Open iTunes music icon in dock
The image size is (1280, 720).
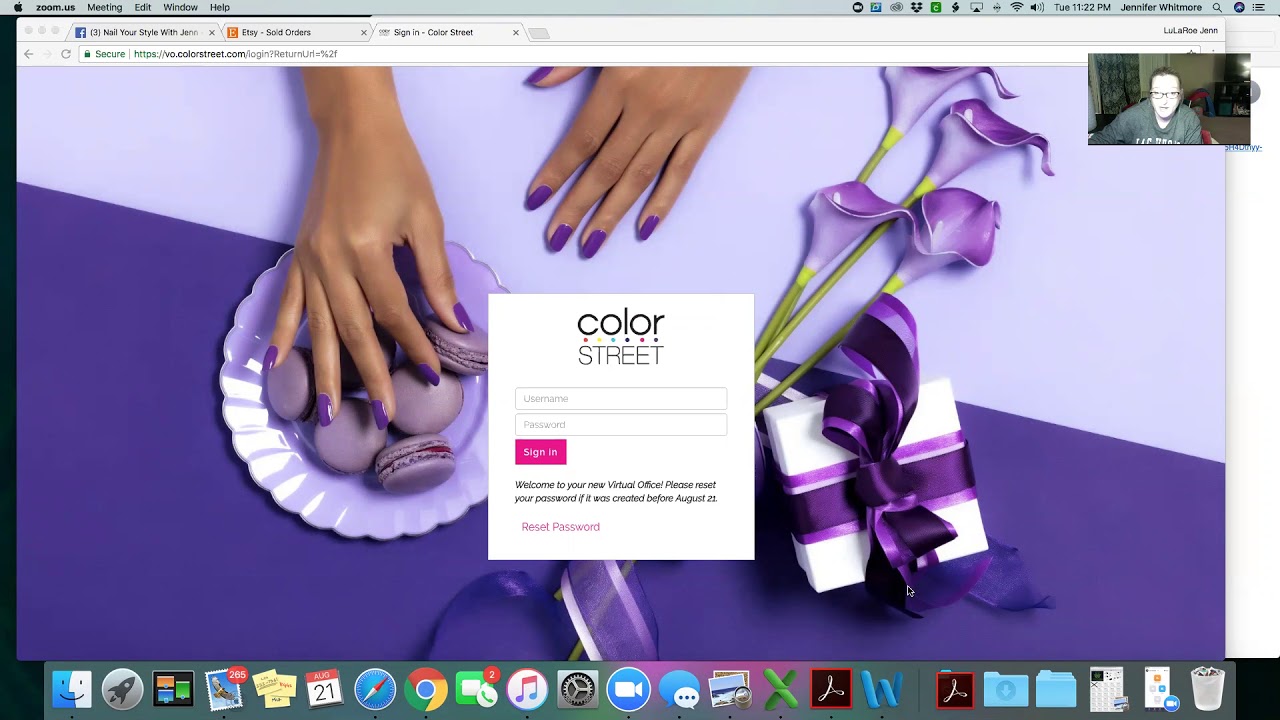[x=527, y=690]
